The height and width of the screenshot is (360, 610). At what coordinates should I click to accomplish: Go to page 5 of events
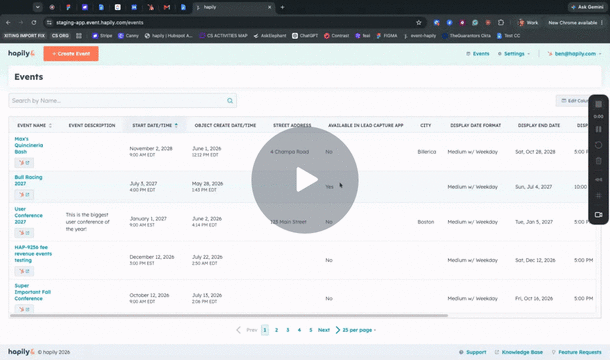click(310, 330)
